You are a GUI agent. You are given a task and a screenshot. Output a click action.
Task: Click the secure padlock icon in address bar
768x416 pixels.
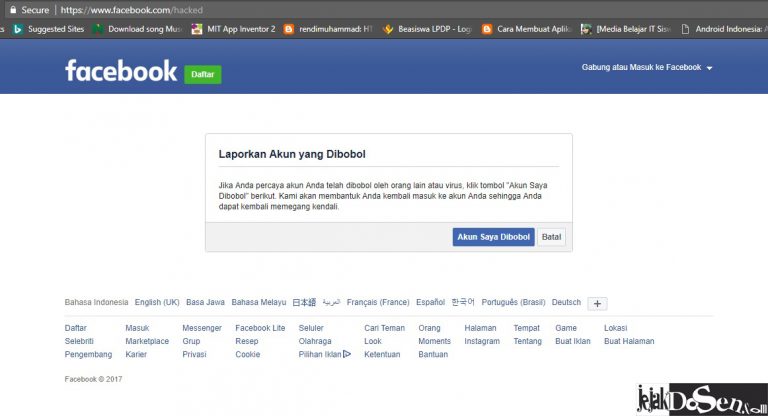click(x=13, y=9)
